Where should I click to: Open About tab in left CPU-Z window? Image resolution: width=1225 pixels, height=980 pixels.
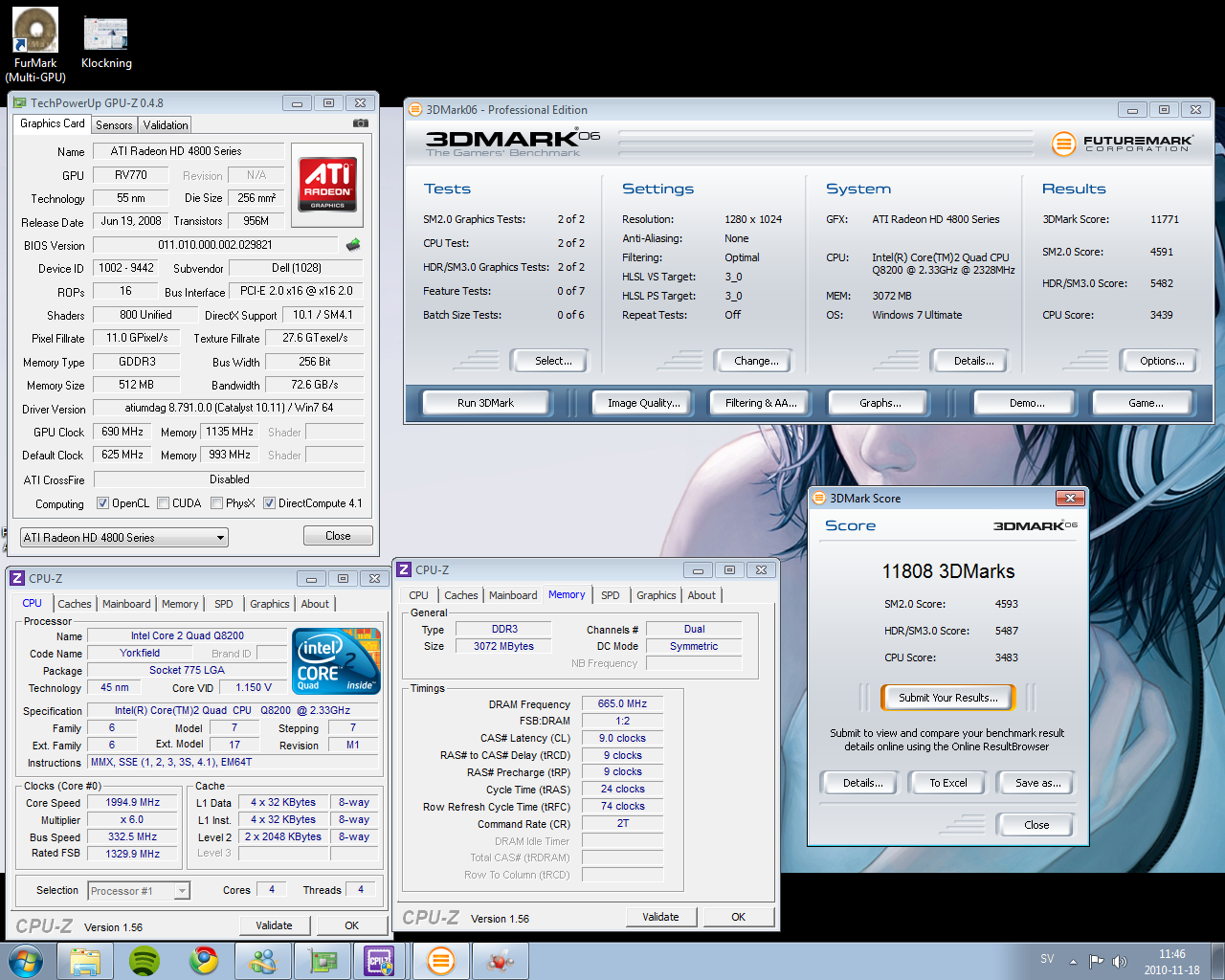(x=315, y=604)
